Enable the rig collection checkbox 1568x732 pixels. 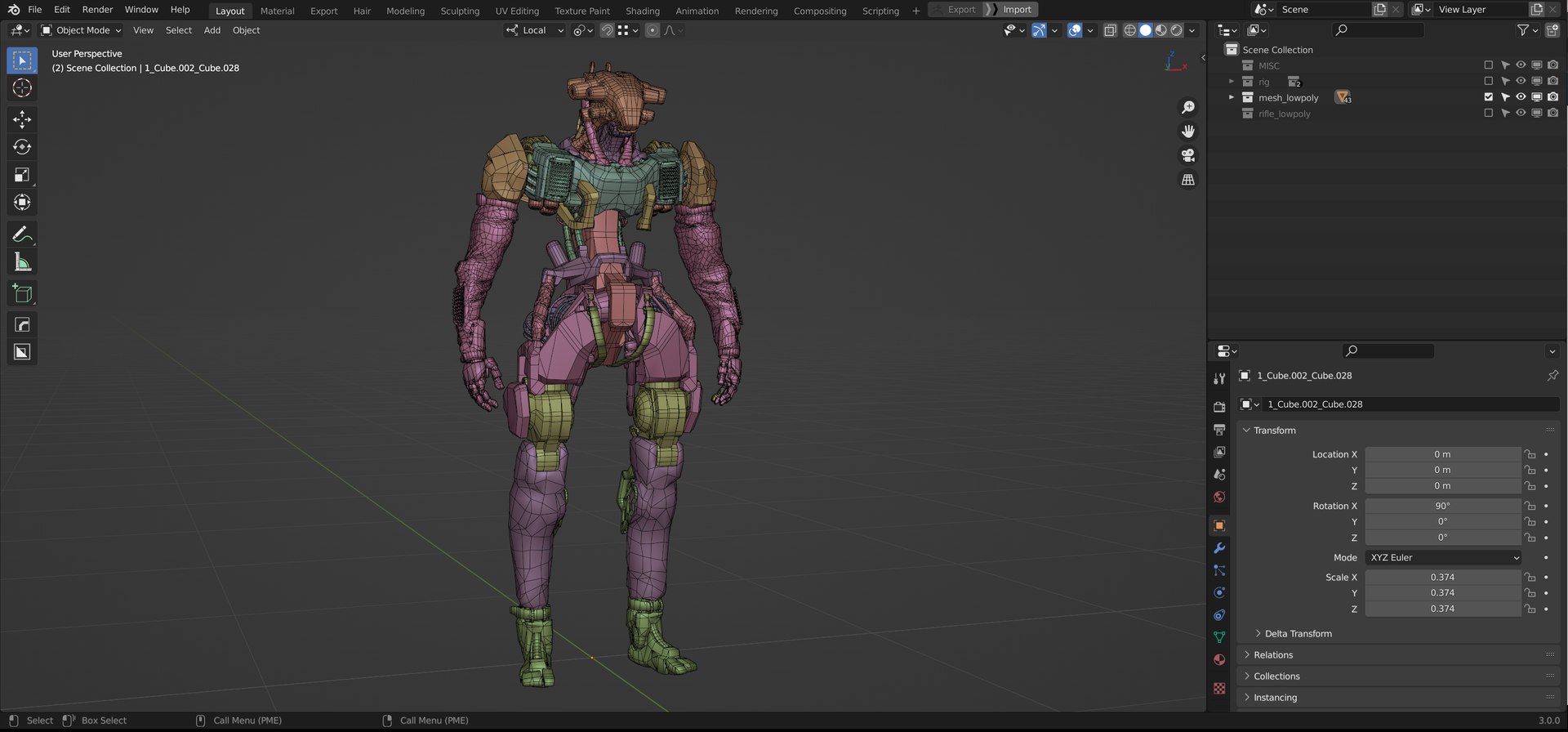[1488, 82]
